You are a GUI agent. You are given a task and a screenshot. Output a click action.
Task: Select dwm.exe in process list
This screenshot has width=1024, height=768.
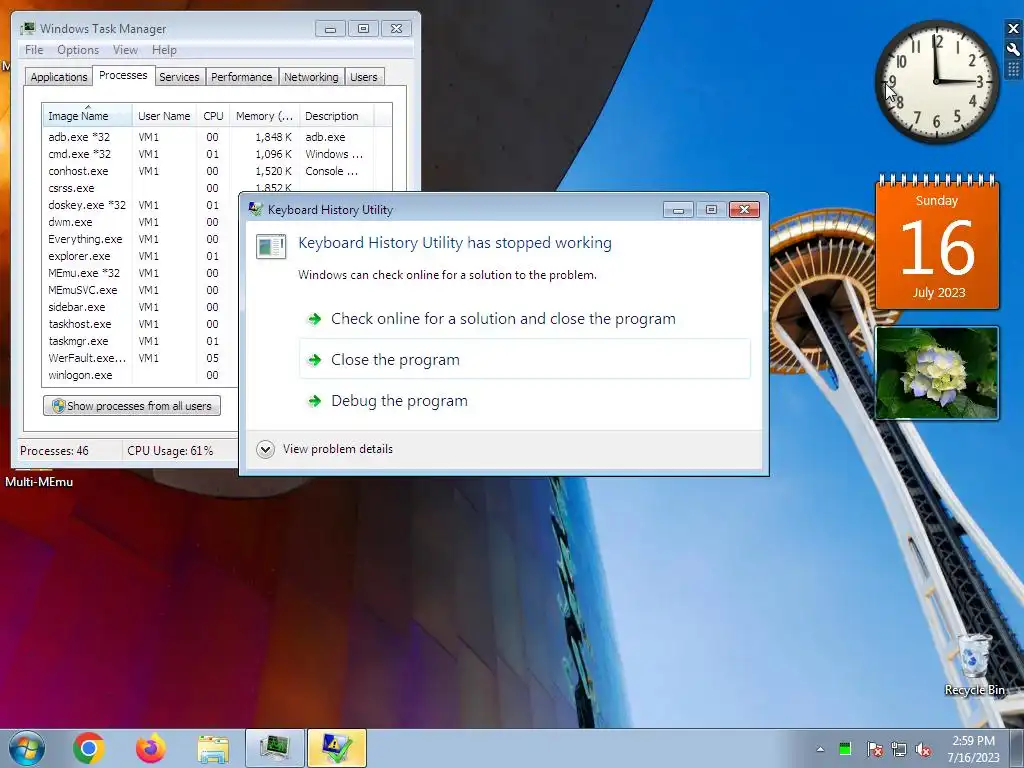click(141, 222)
